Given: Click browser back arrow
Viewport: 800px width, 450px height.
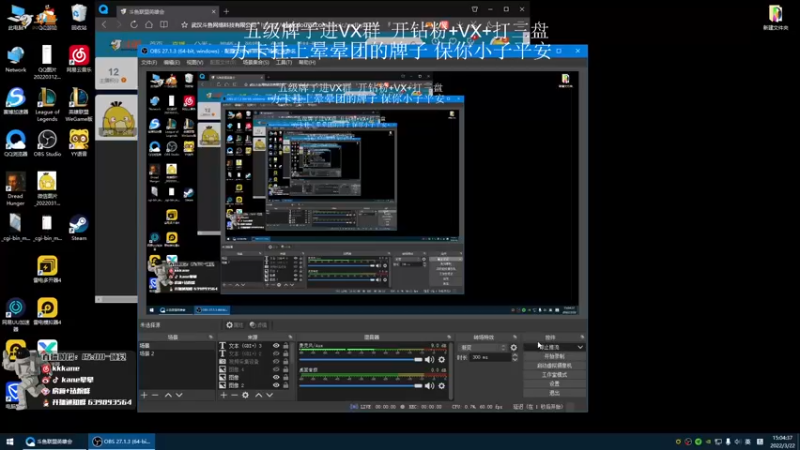Looking at the screenshot, I should pos(105,24).
